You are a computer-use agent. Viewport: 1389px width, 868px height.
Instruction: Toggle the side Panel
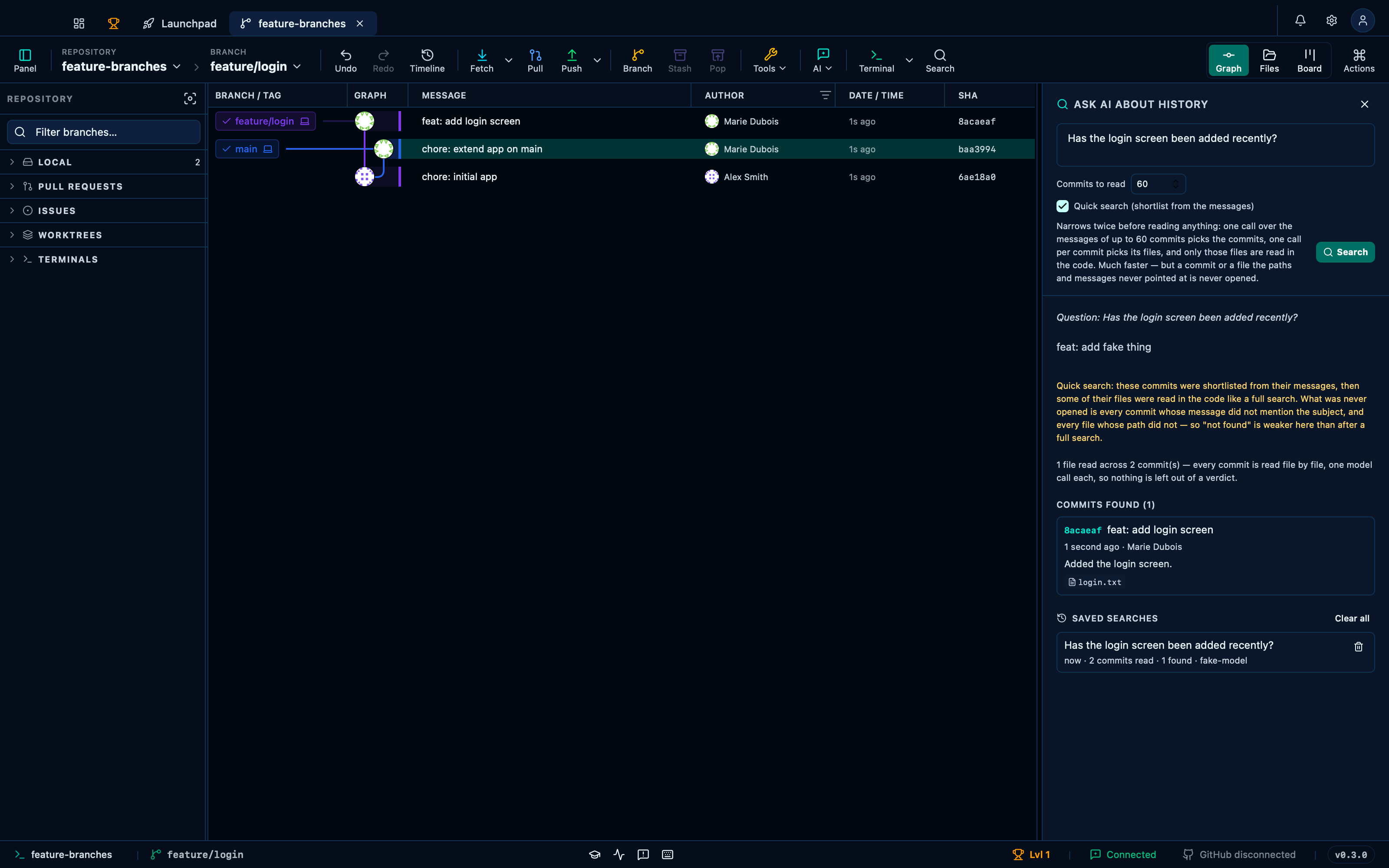[x=25, y=60]
